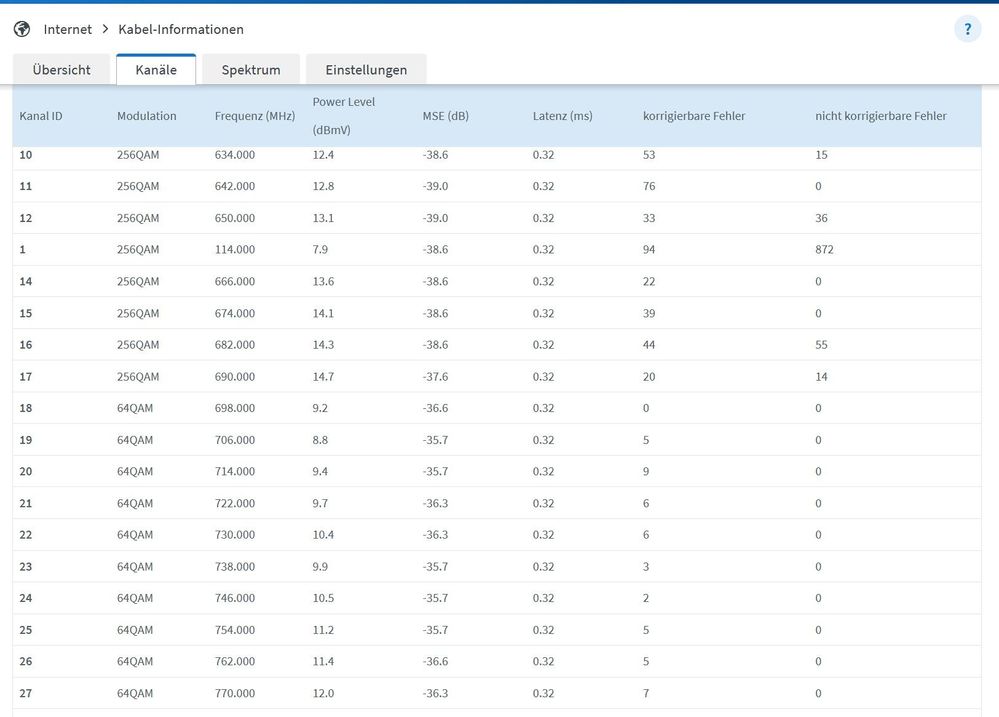Click the 872 uncorrectable errors value
Image resolution: width=999 pixels, height=717 pixels.
coord(824,250)
